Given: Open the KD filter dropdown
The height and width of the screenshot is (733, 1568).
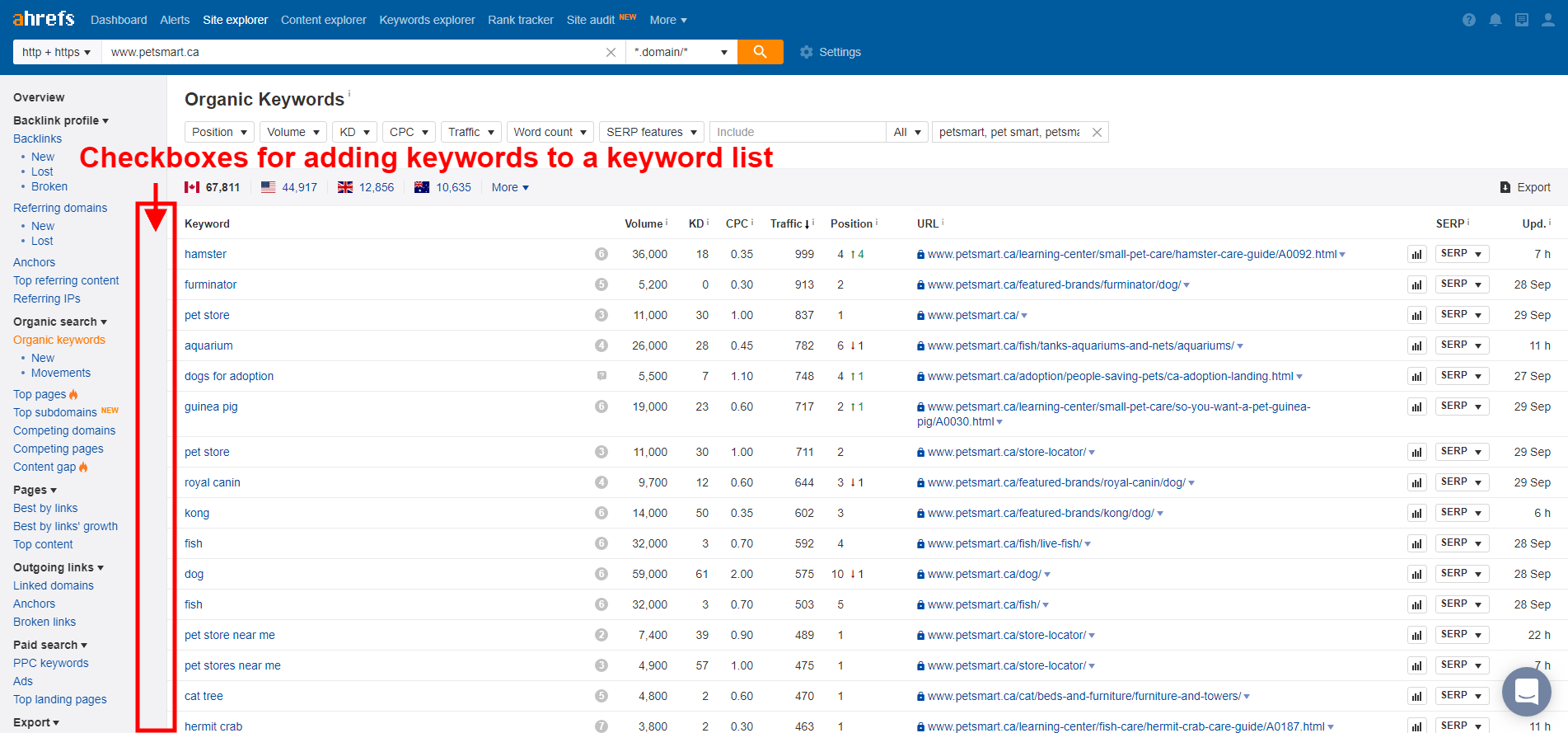Looking at the screenshot, I should click(354, 132).
